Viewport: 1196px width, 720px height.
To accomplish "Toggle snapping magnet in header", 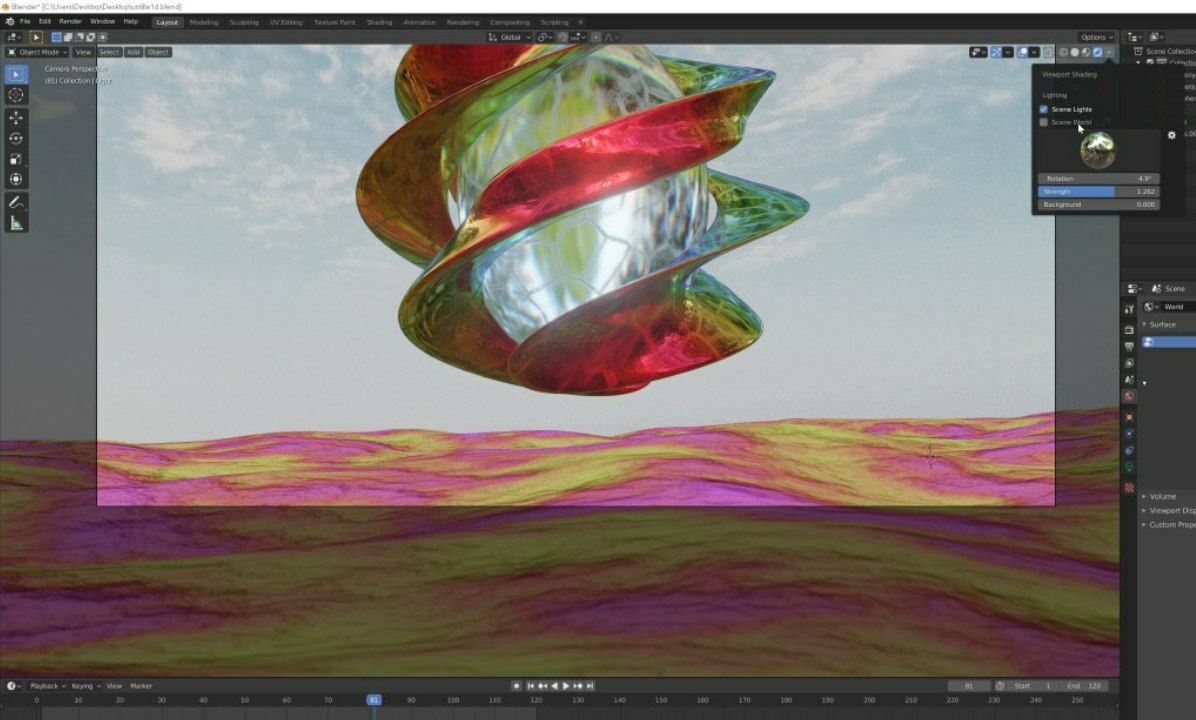I will (x=563, y=37).
